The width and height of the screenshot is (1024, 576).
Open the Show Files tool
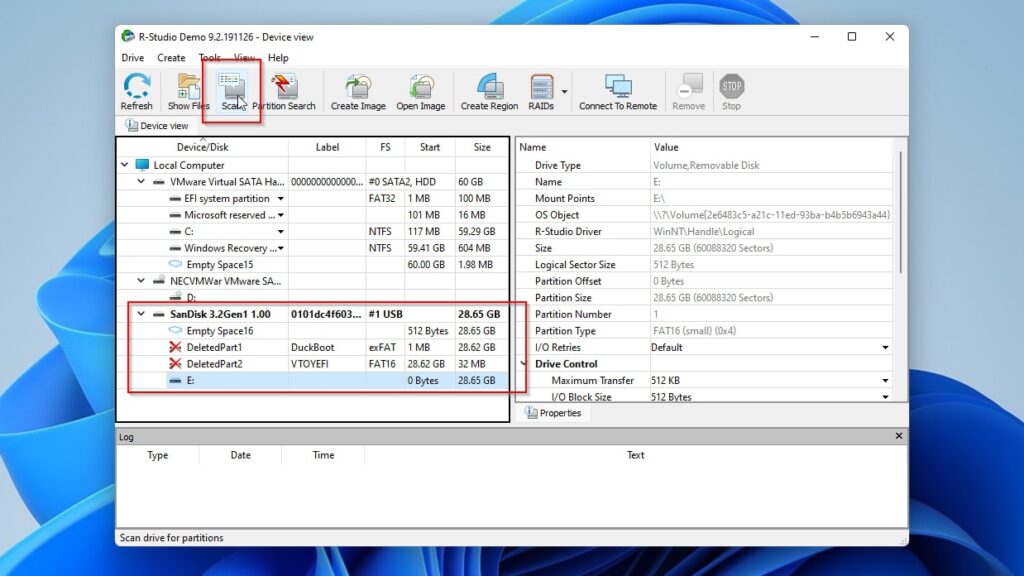click(x=189, y=91)
